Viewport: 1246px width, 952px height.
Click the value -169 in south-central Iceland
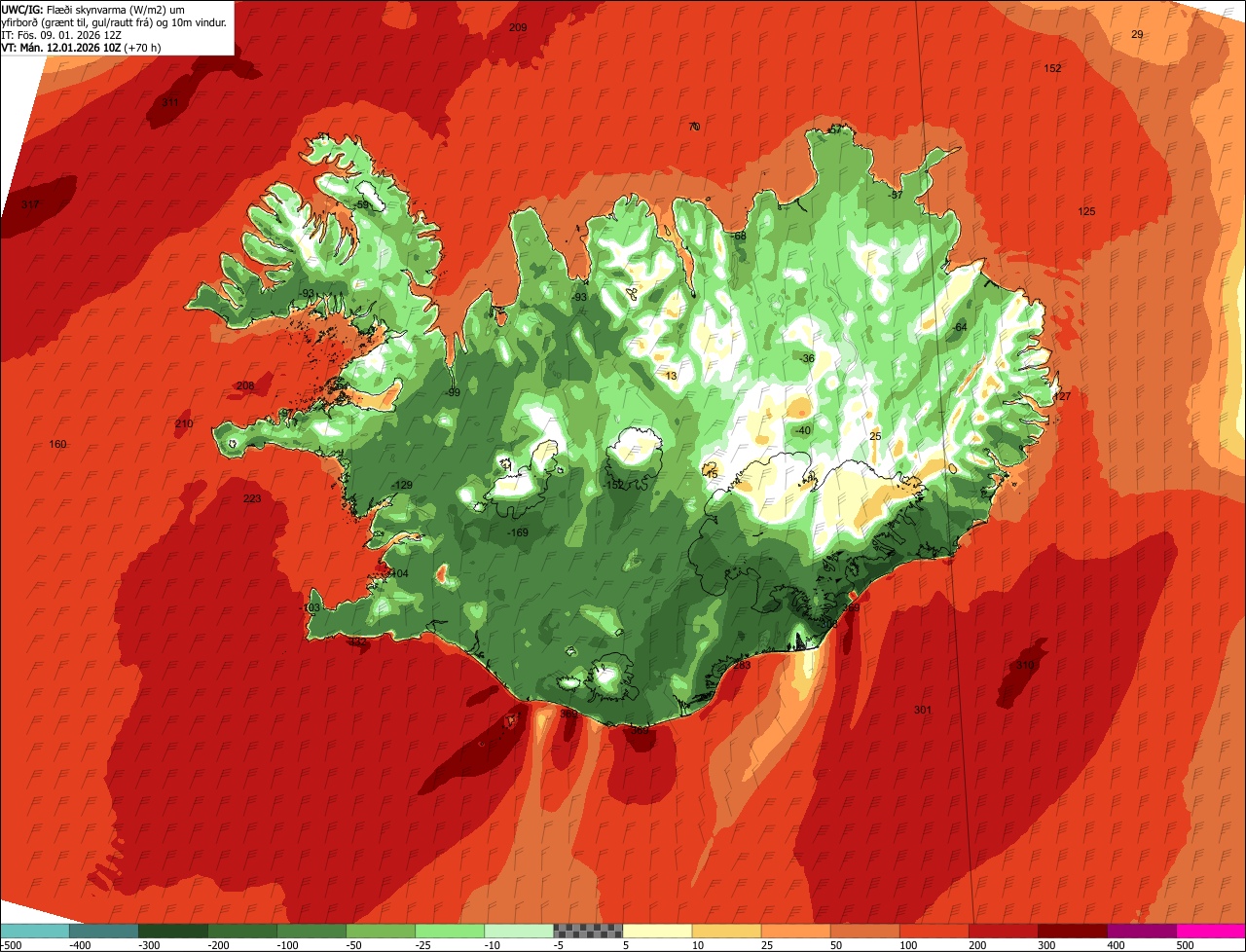[x=518, y=532]
